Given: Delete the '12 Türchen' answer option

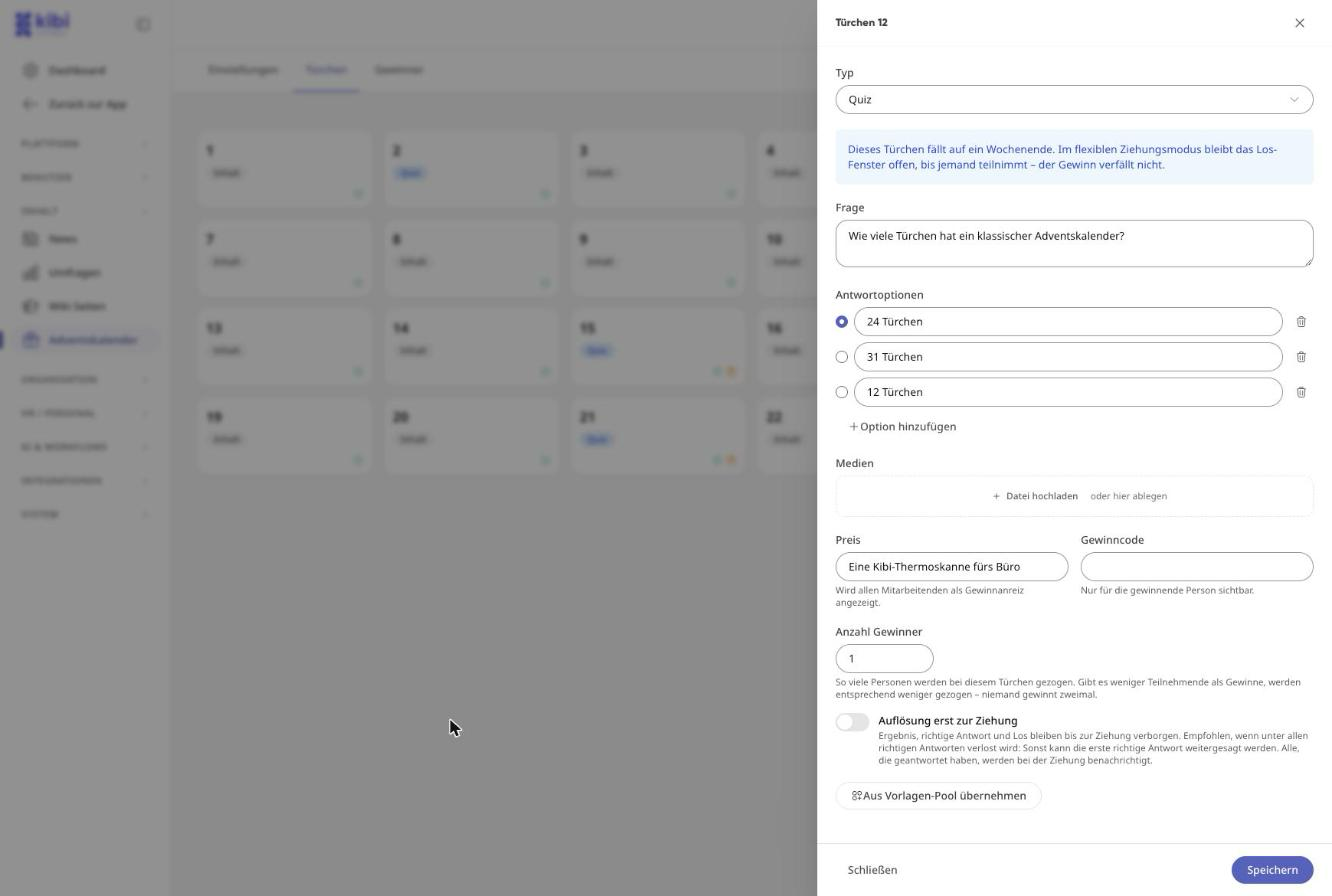Looking at the screenshot, I should [1301, 392].
